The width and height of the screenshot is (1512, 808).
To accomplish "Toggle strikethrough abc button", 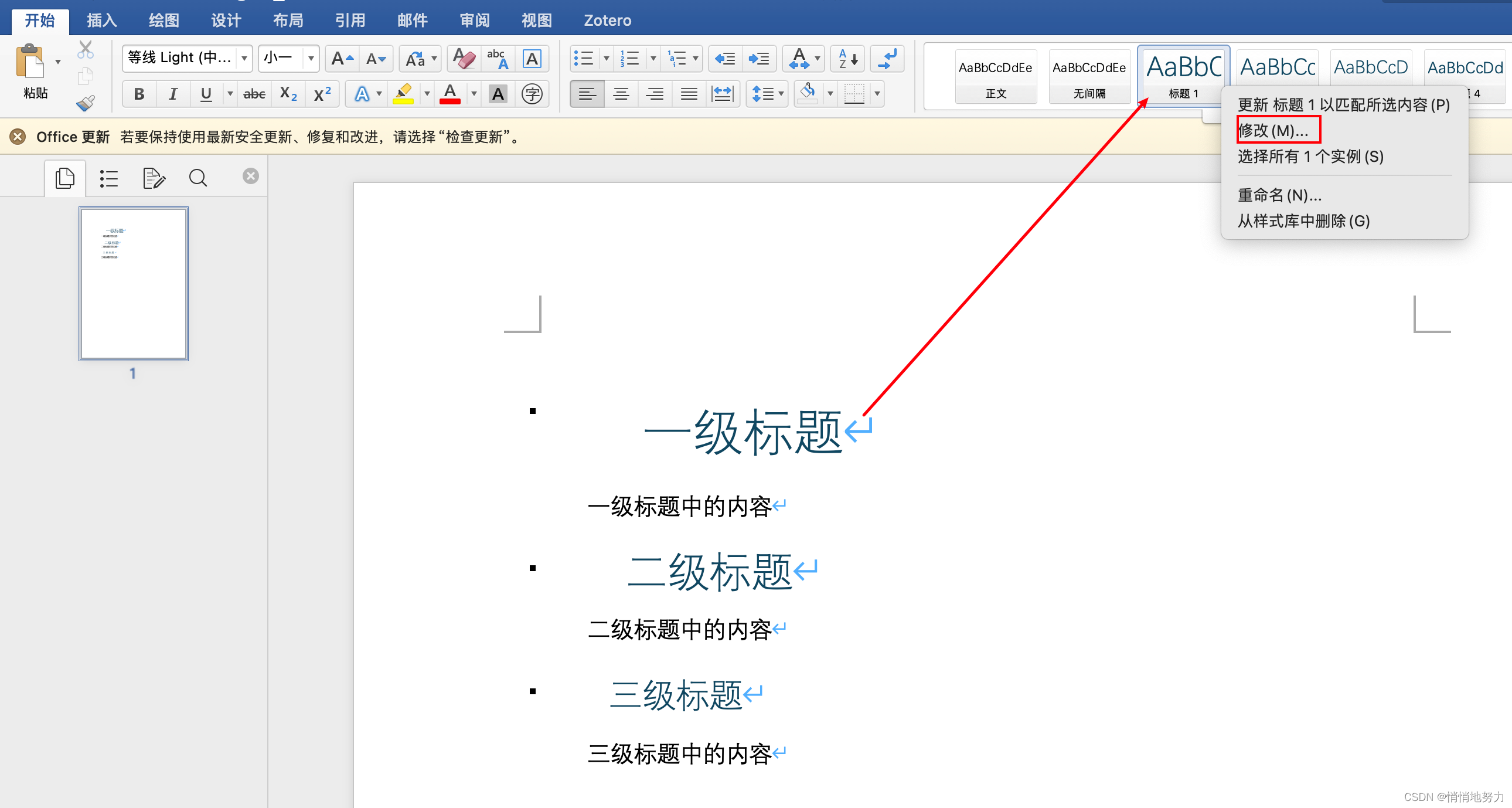I will [254, 94].
